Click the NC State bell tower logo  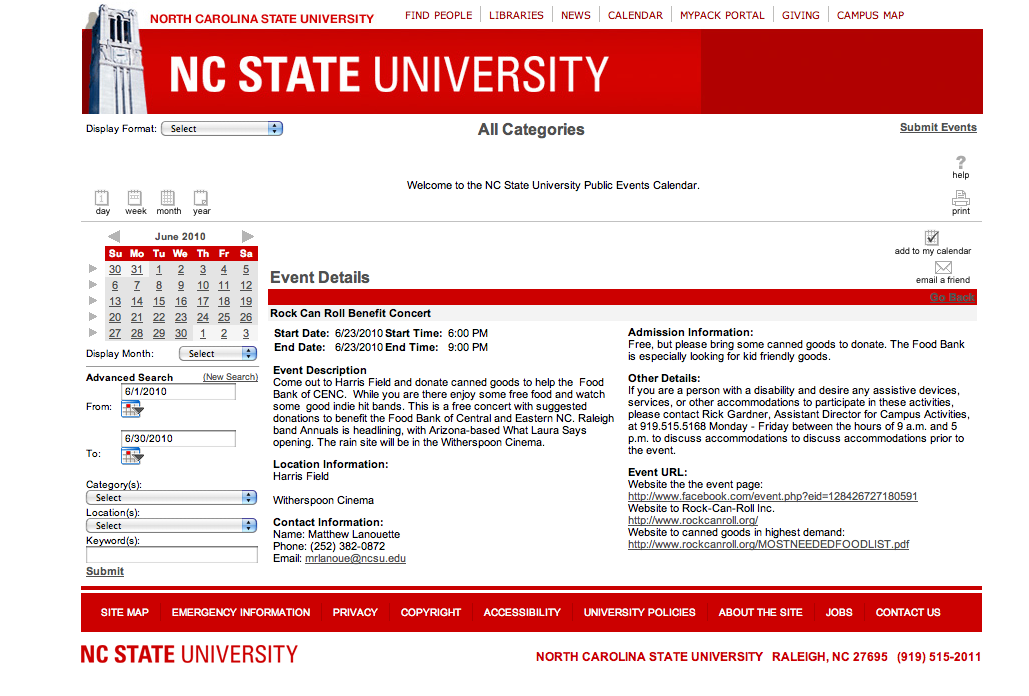116,59
